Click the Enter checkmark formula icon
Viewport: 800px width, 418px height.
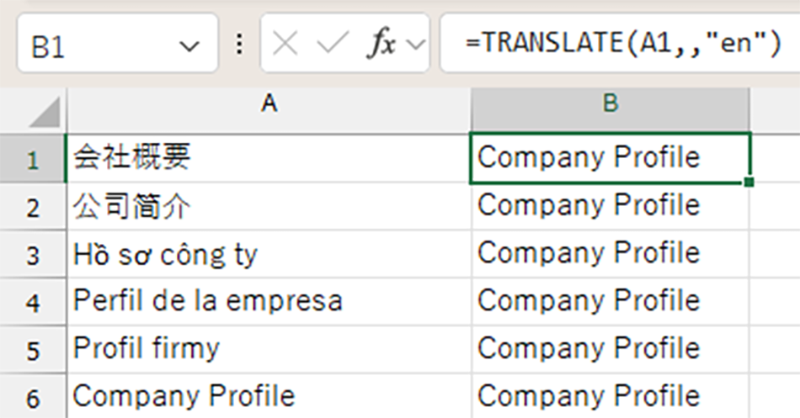333,45
